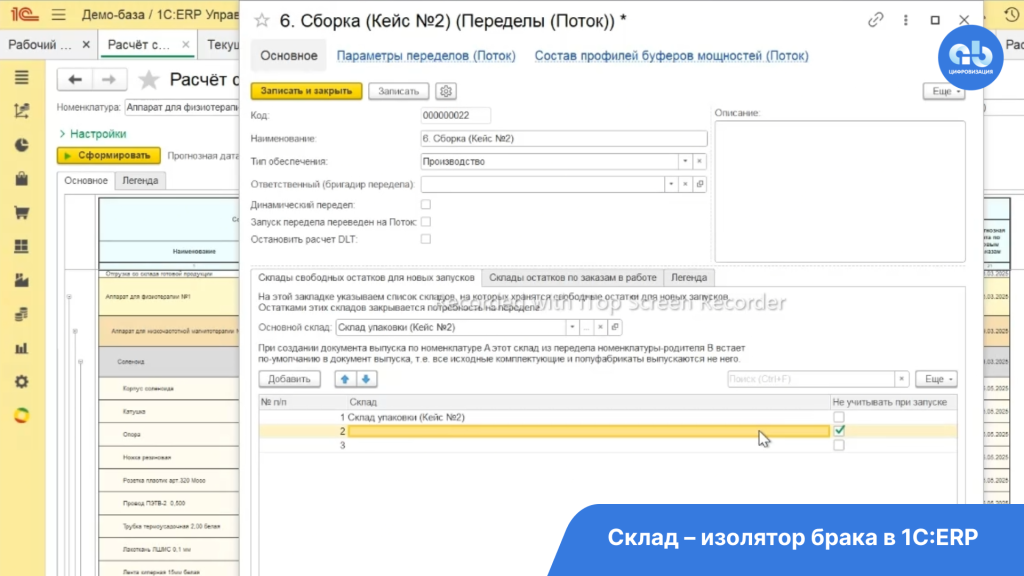The image size is (1024, 576).
Task: Close the Расчёт с... tab
Action: (x=185, y=44)
